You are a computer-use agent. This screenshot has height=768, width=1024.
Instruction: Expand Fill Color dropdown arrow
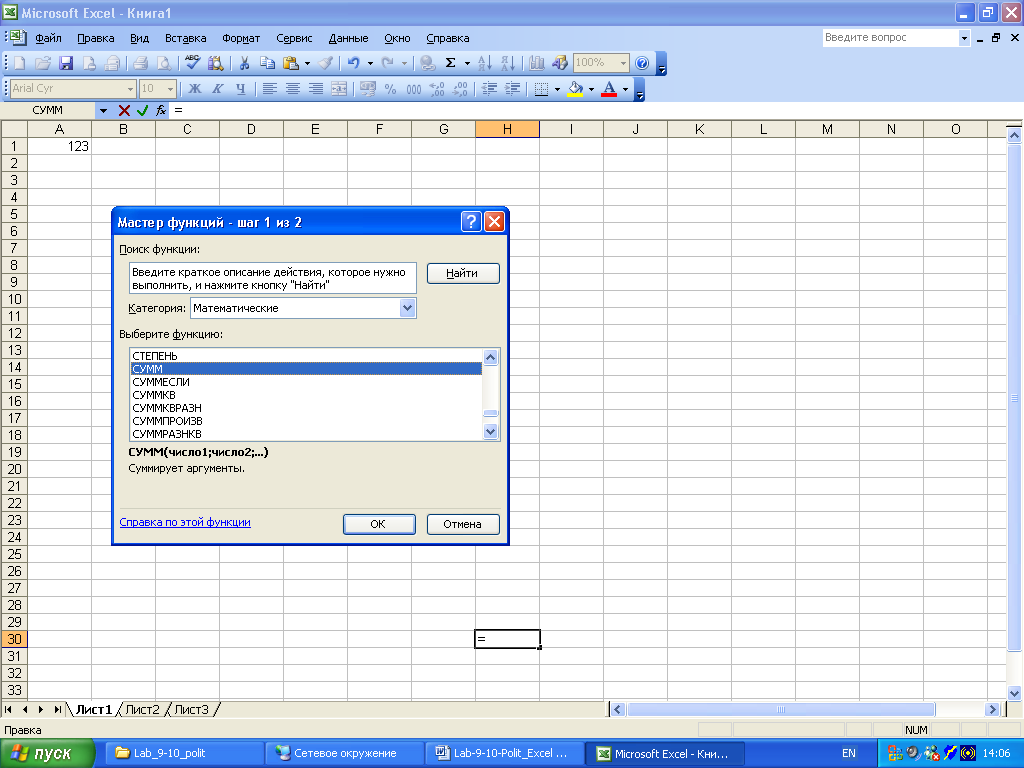coord(592,88)
